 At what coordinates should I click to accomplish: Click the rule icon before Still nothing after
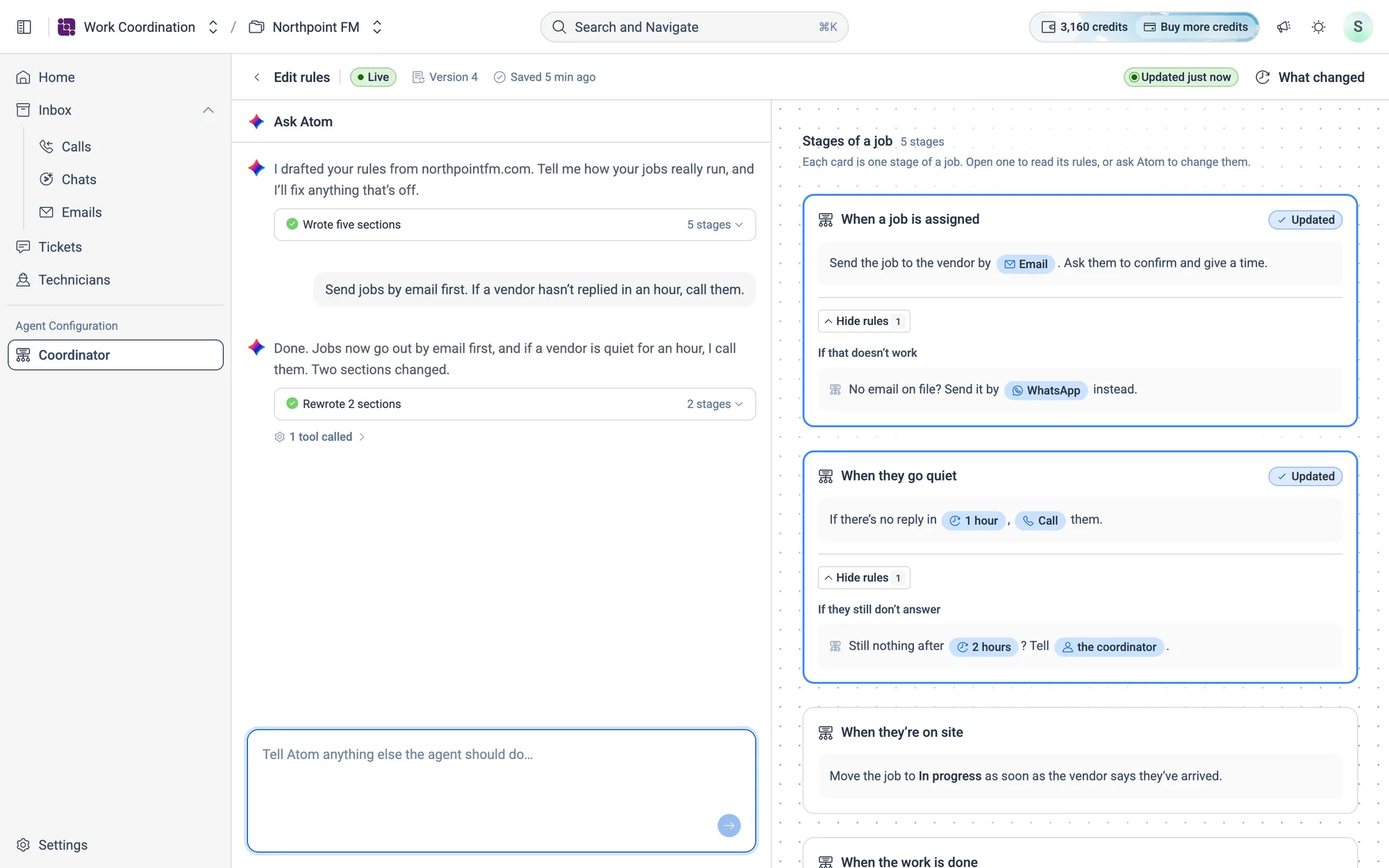point(835,646)
